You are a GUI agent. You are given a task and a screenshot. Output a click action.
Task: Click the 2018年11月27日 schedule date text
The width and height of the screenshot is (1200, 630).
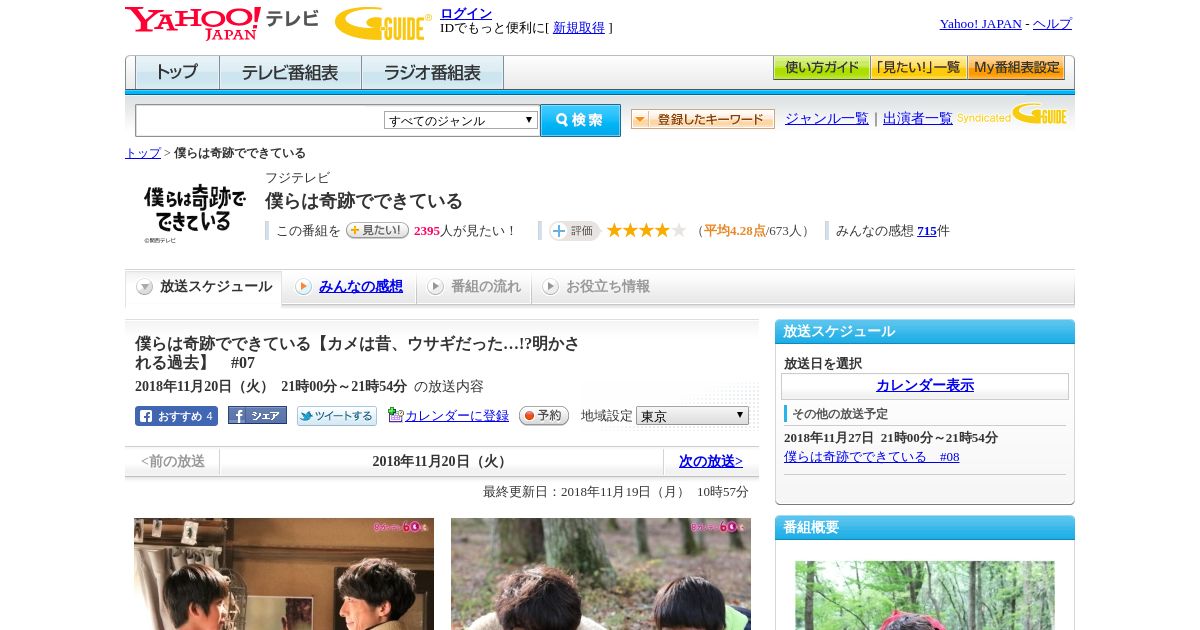pos(891,438)
